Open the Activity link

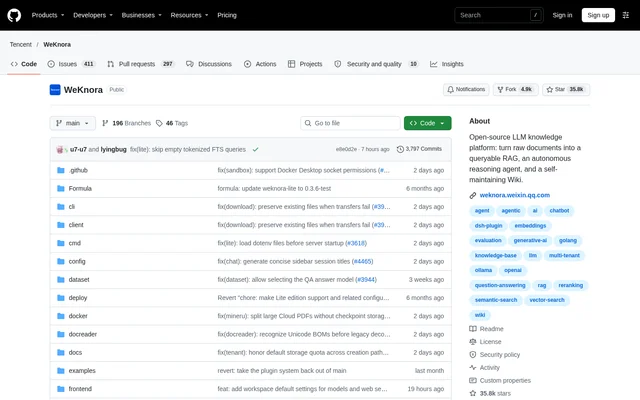tap(484, 368)
